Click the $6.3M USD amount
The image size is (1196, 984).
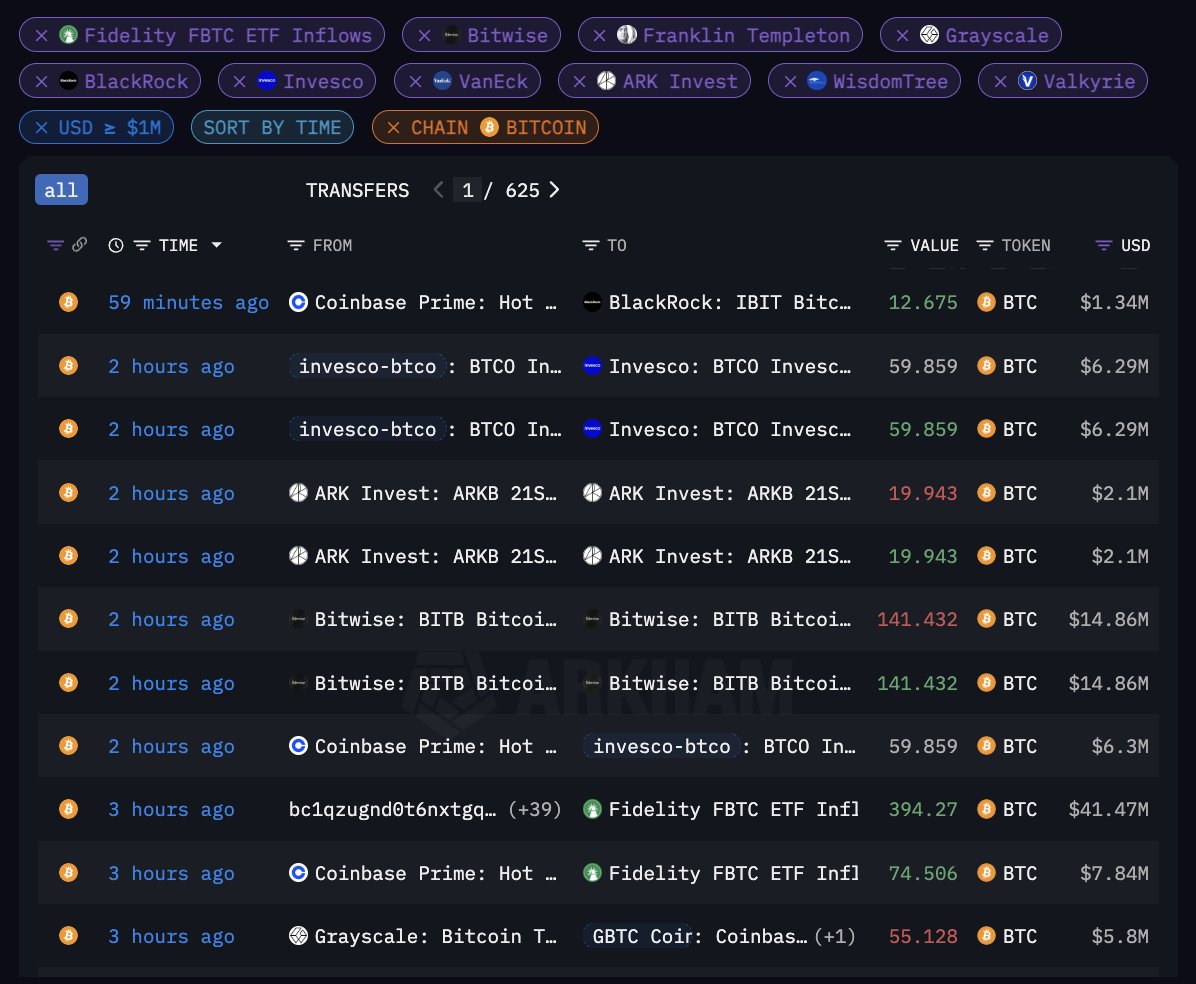1120,747
